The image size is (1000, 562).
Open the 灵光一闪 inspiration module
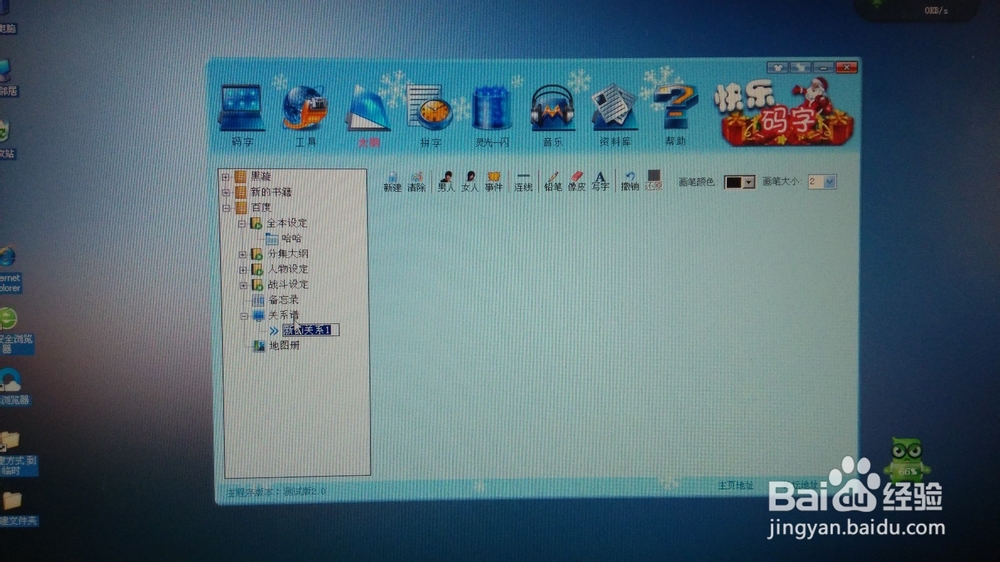tap(492, 116)
